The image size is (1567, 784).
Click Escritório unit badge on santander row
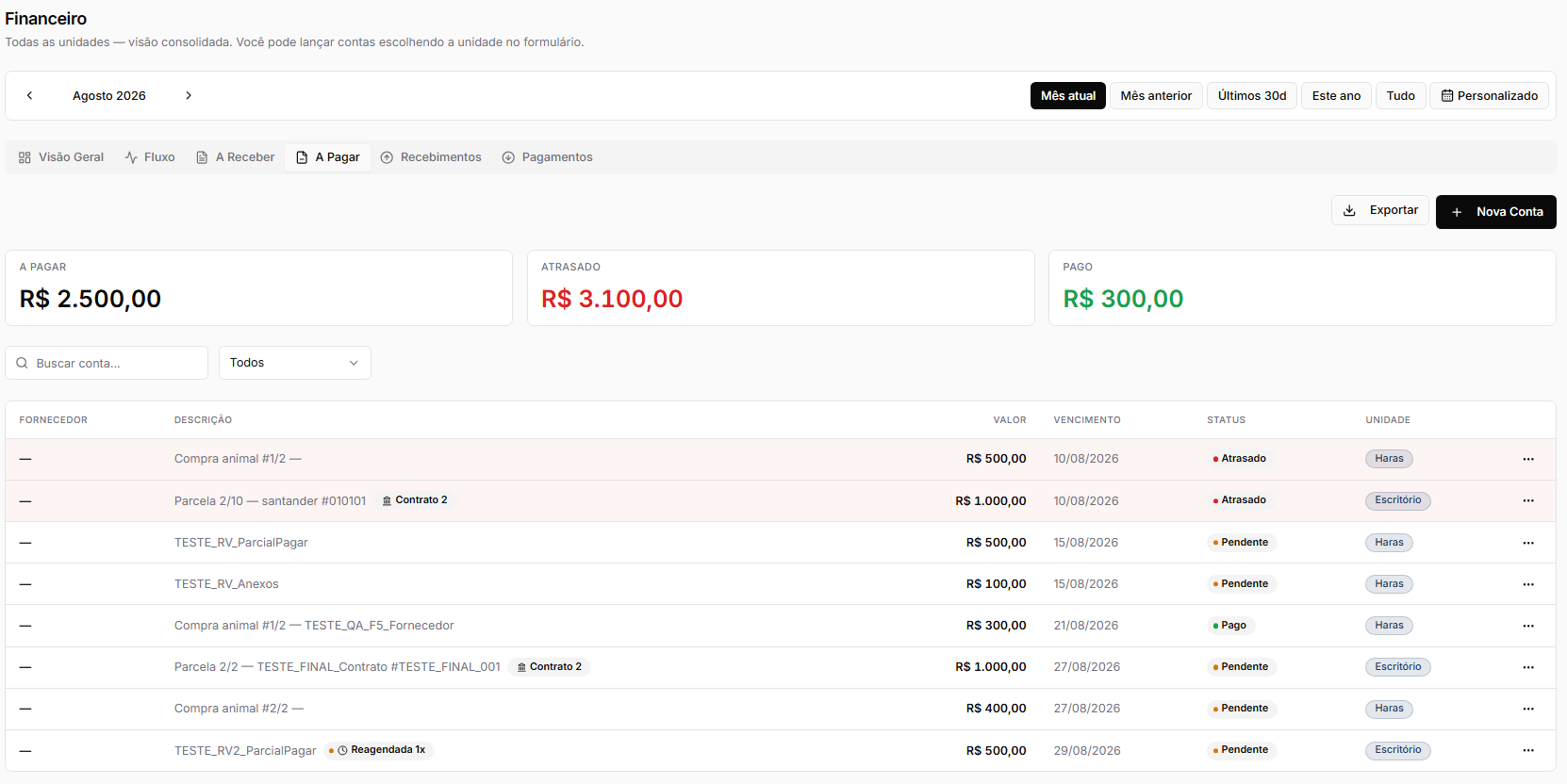pos(1398,500)
